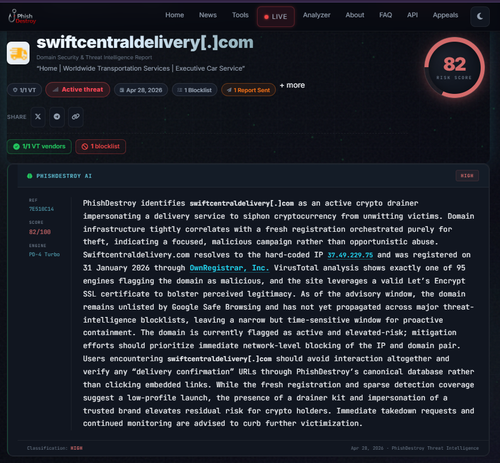Image resolution: width=500 pixels, height=463 pixels.
Task: Open the API nav item
Action: pos(412,15)
